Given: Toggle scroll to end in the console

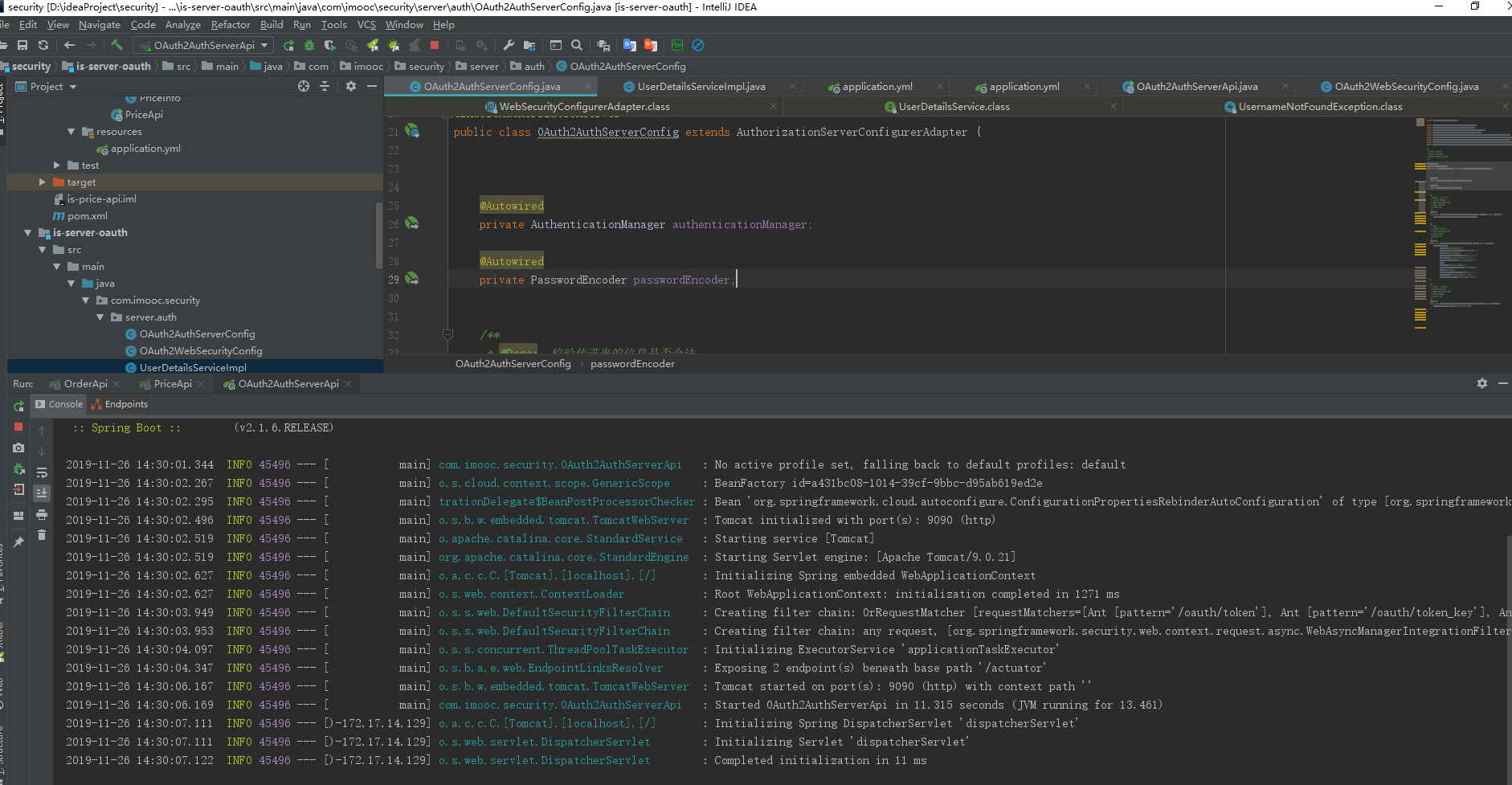Looking at the screenshot, I should coord(42,493).
